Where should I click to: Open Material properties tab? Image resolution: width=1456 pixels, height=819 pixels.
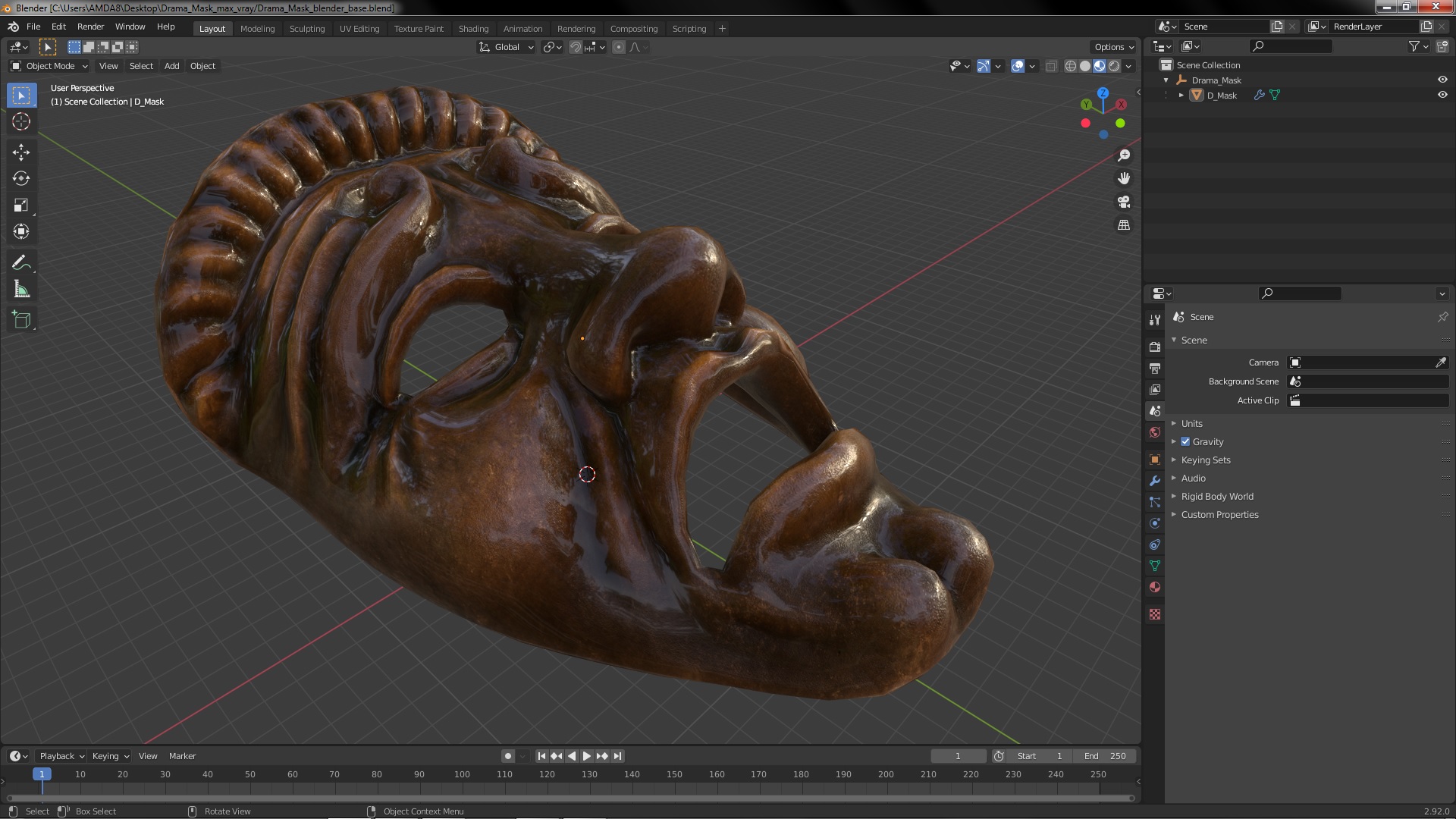click(x=1155, y=587)
